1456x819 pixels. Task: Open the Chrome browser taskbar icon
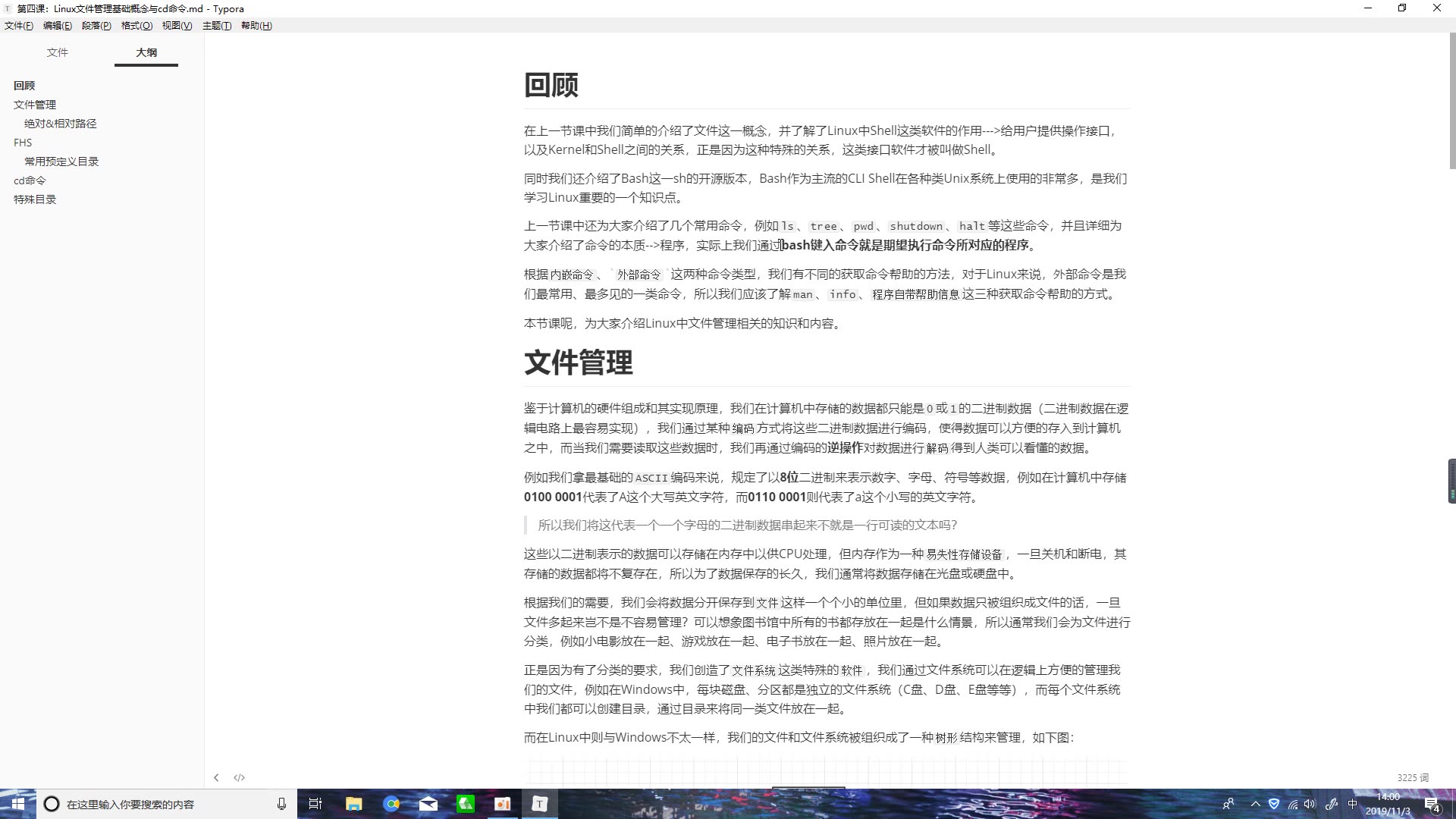pyautogui.click(x=391, y=804)
